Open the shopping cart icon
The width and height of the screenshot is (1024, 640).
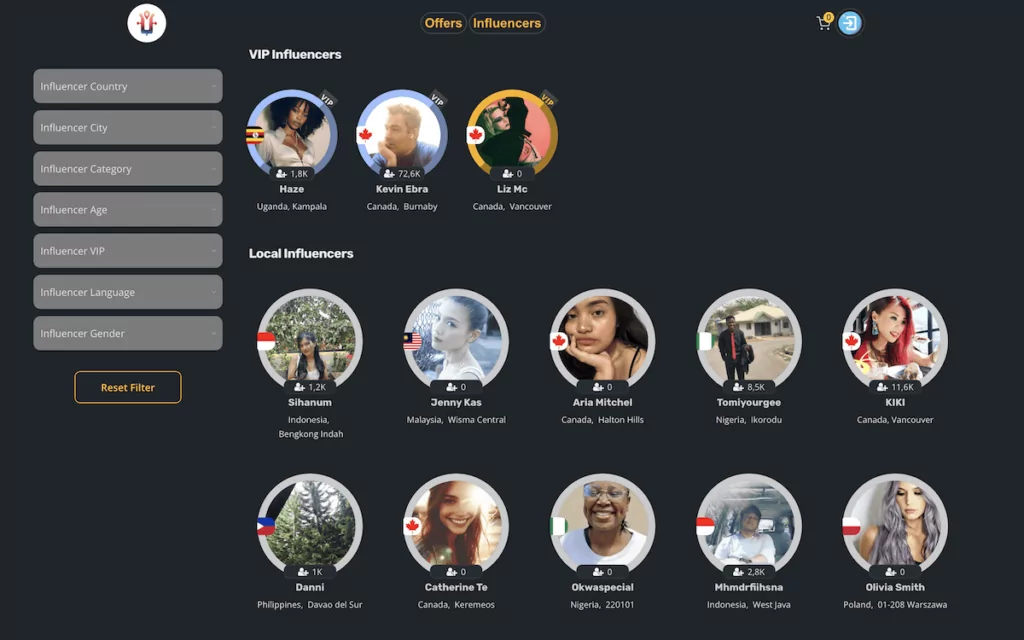pos(824,24)
